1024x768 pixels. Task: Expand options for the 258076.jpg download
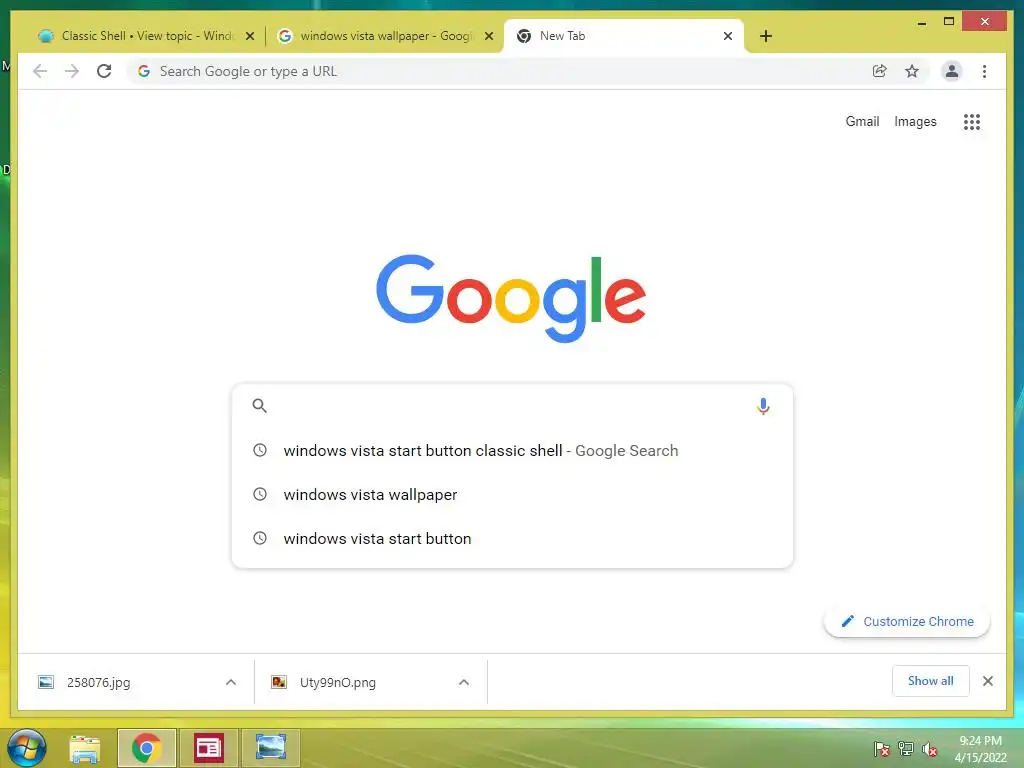pos(231,682)
